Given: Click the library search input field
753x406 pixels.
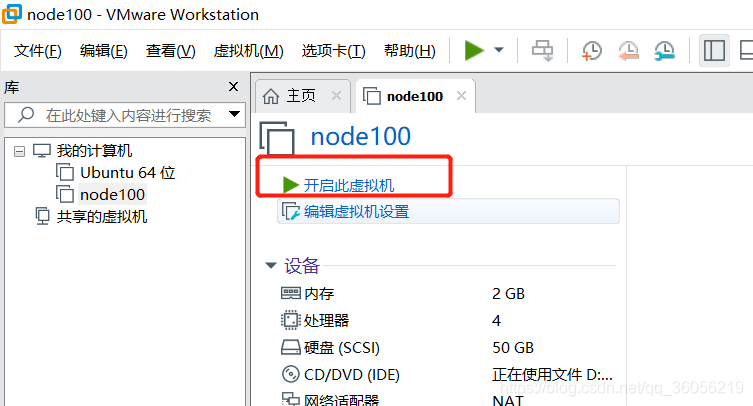Looking at the screenshot, I should pos(125,115).
